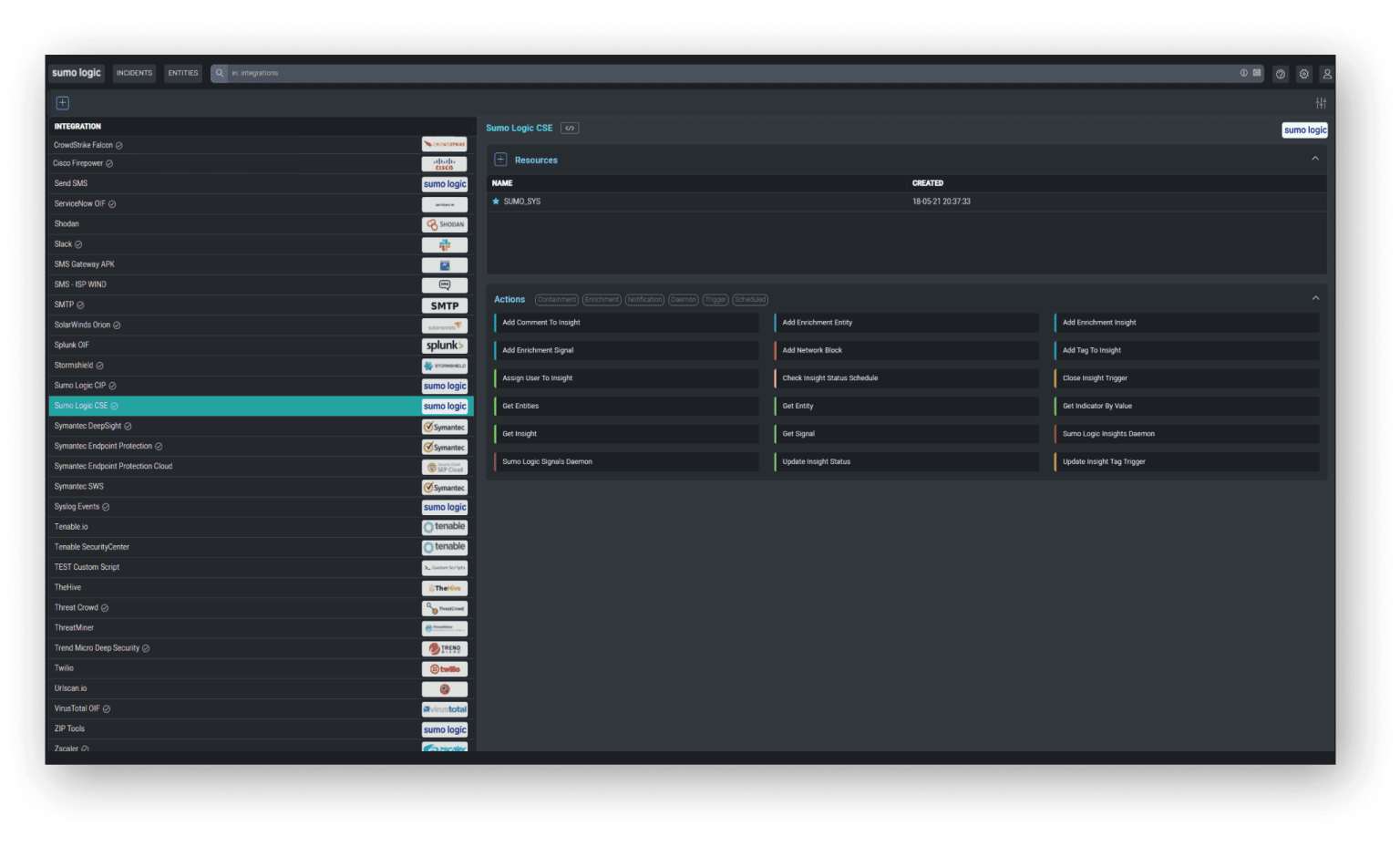Add new integration with plus icon

click(63, 103)
